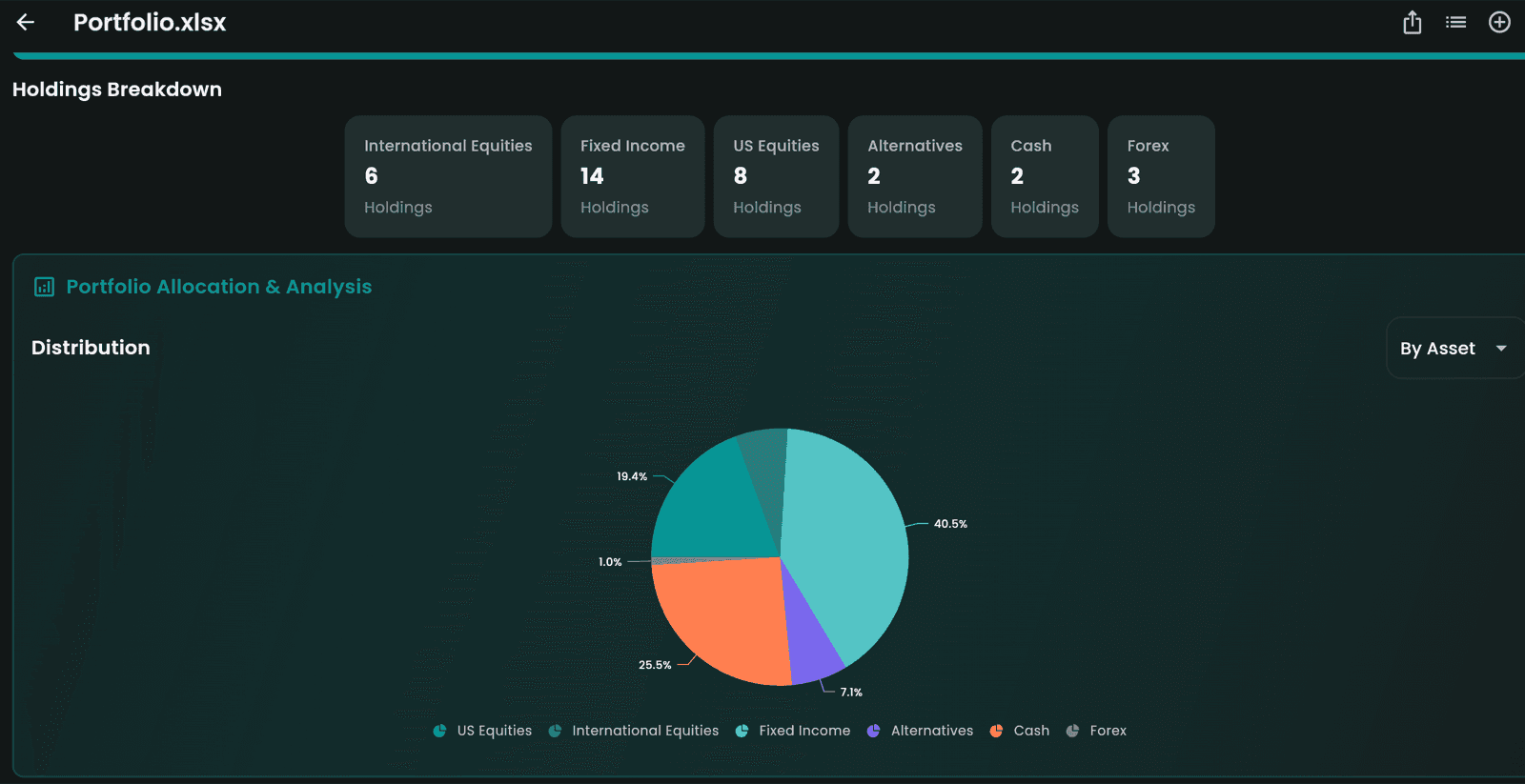Select the Fixed Income holdings card
The width and height of the screenshot is (1525, 784).
(x=632, y=176)
